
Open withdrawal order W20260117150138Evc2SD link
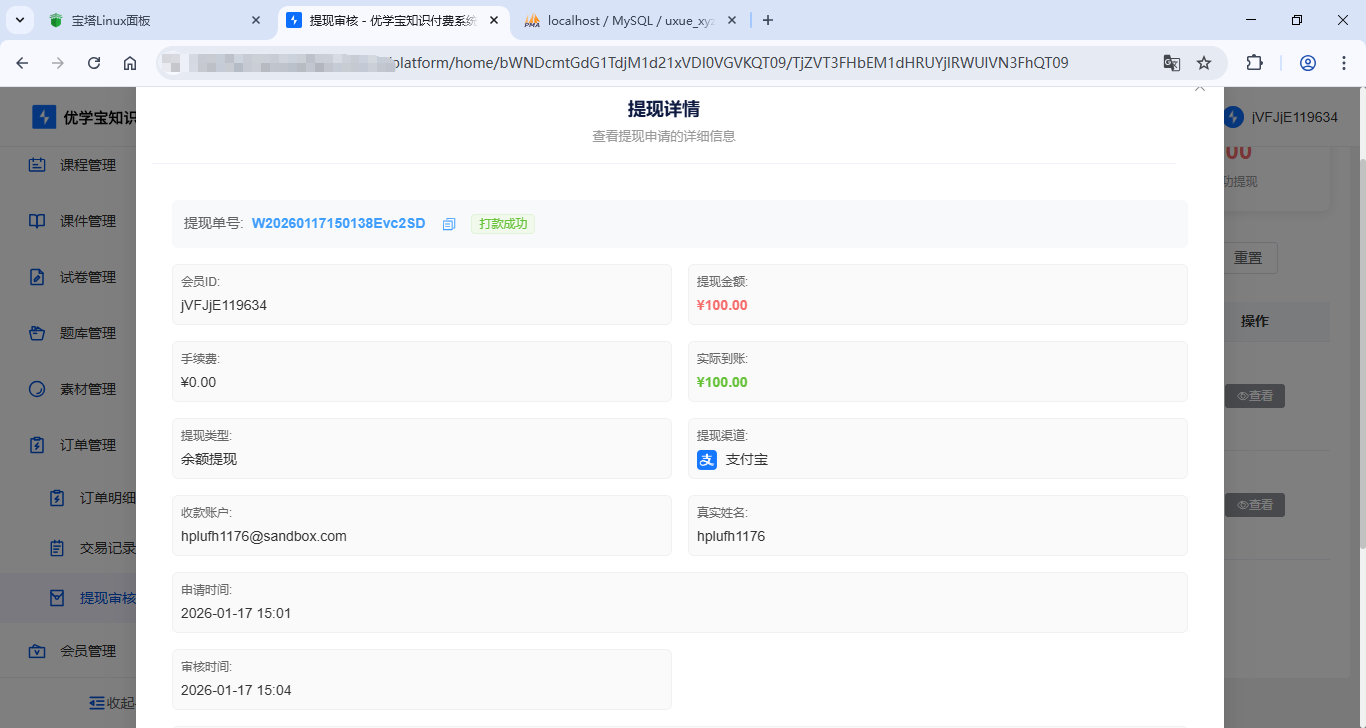(x=338, y=223)
